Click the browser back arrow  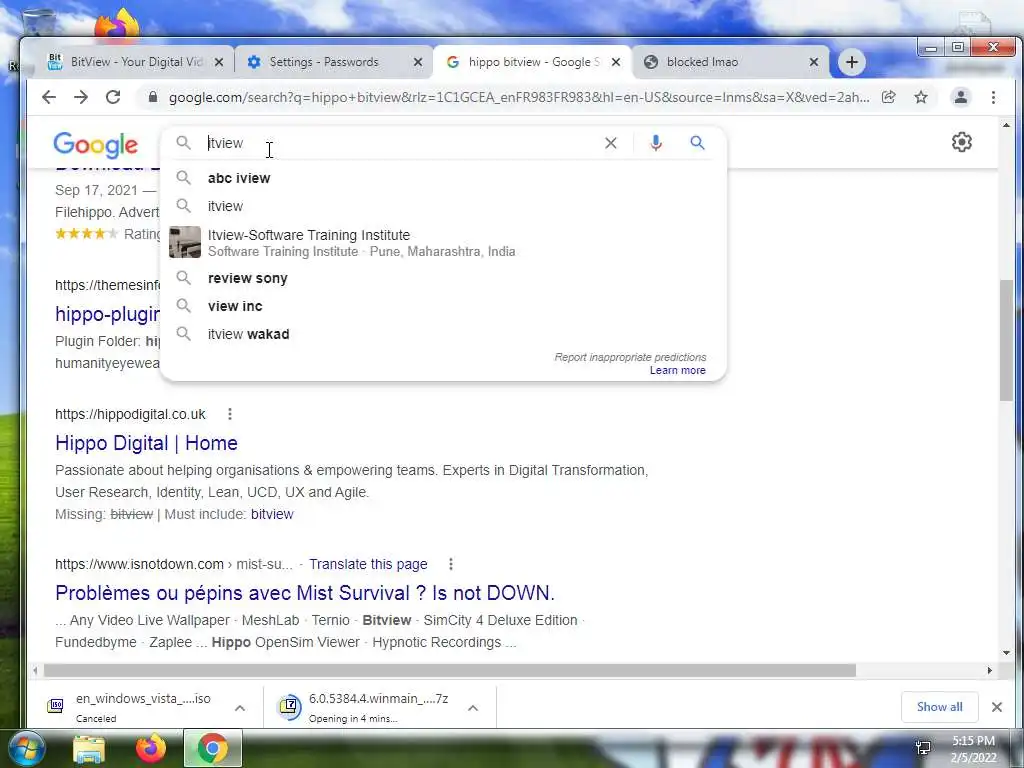click(x=49, y=97)
